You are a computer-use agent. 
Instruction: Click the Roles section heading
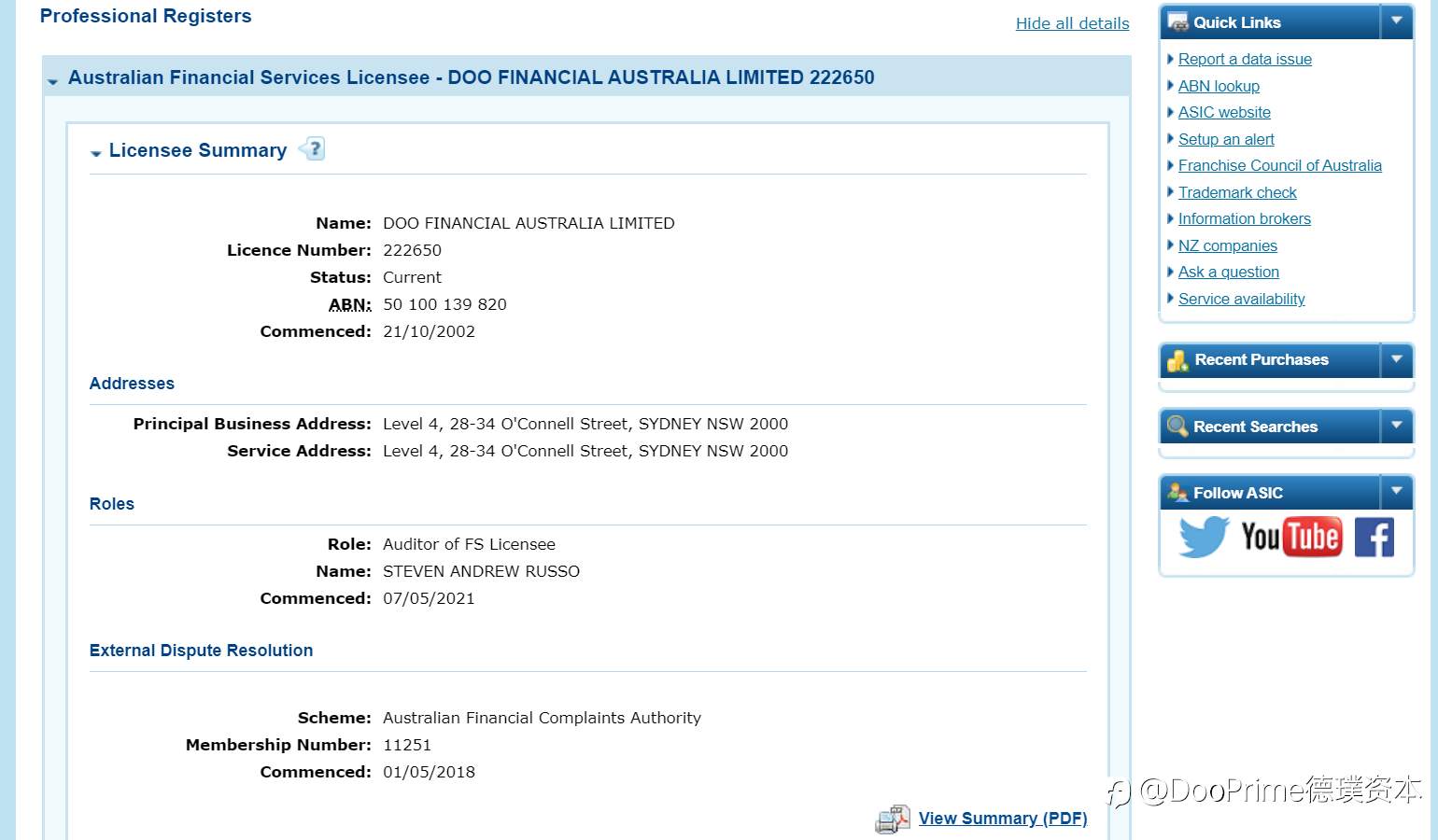(112, 504)
